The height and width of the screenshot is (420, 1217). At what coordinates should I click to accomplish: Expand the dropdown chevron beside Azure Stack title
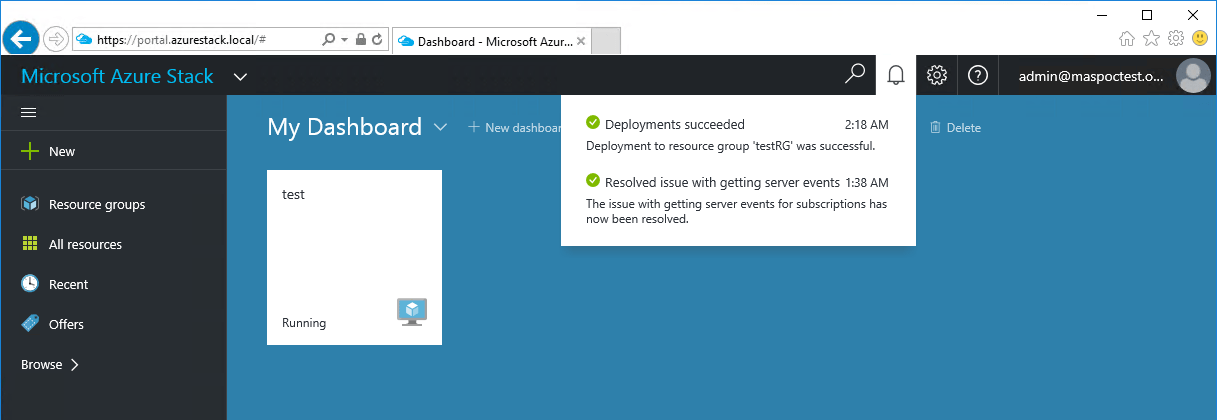pyautogui.click(x=240, y=76)
